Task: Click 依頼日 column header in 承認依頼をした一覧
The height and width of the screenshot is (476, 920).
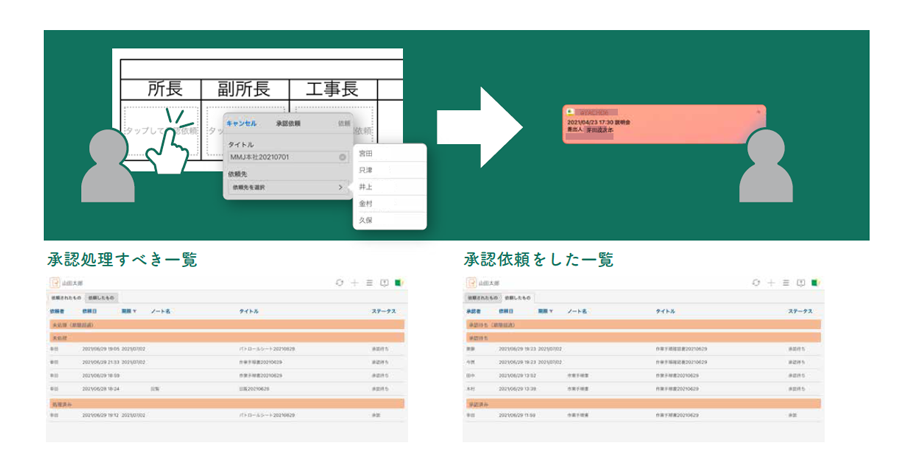Action: [506, 311]
